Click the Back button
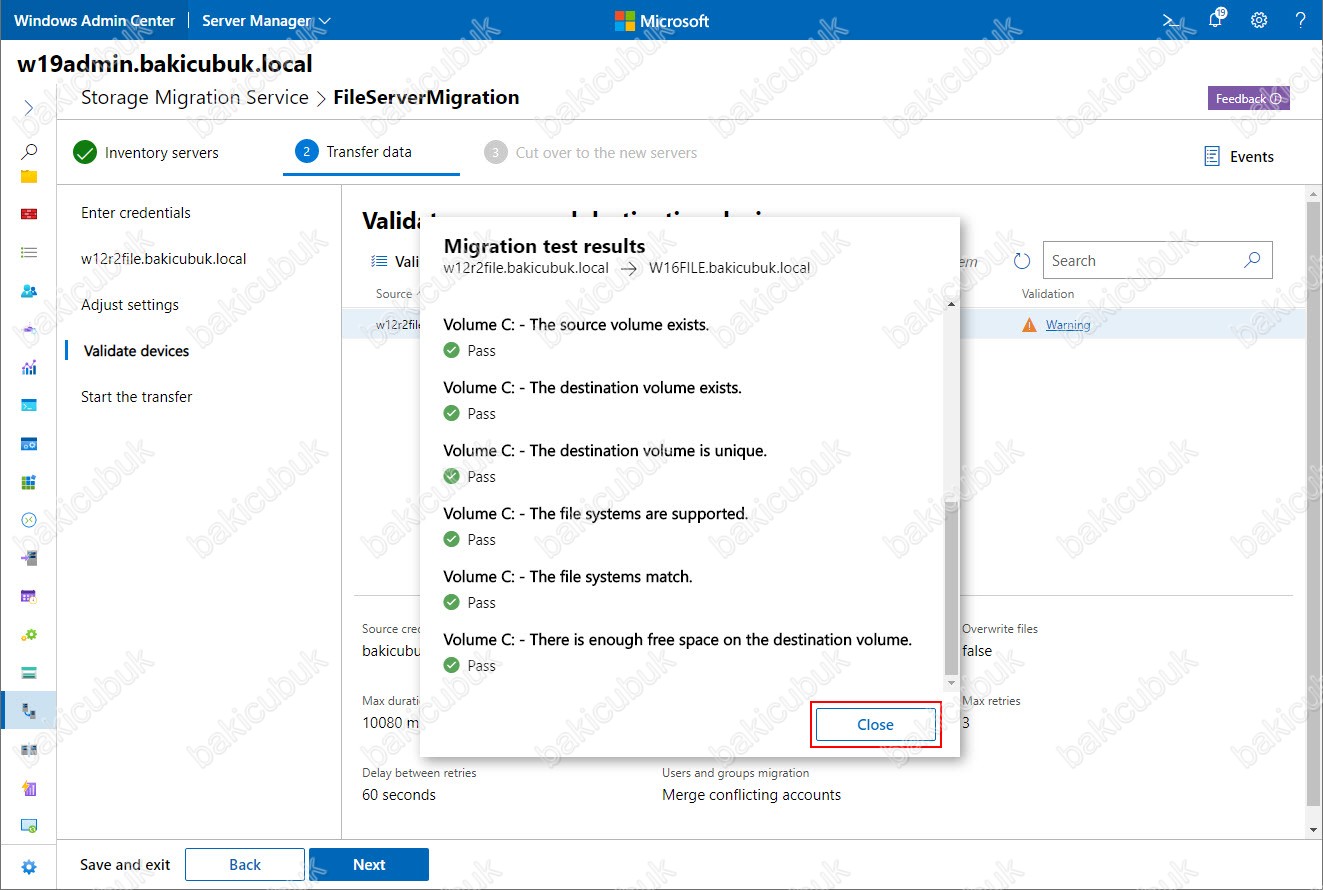This screenshot has height=890, width=1323. click(x=245, y=865)
